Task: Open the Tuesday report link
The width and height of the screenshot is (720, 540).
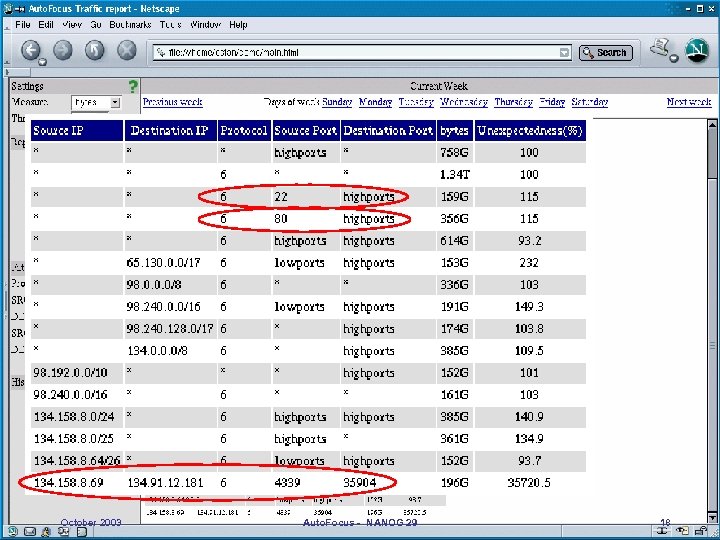Action: 416,102
